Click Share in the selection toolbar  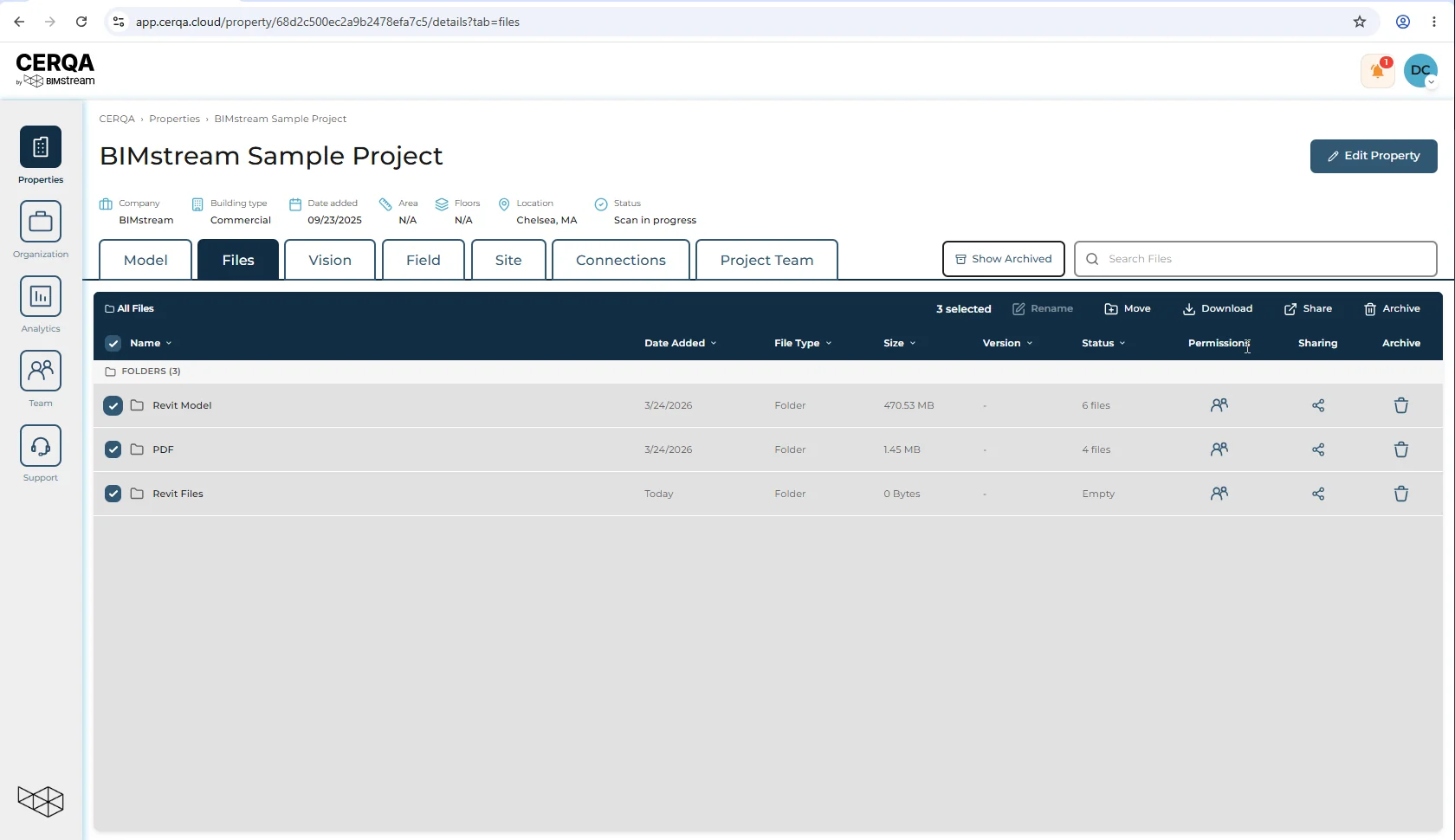[1308, 309]
